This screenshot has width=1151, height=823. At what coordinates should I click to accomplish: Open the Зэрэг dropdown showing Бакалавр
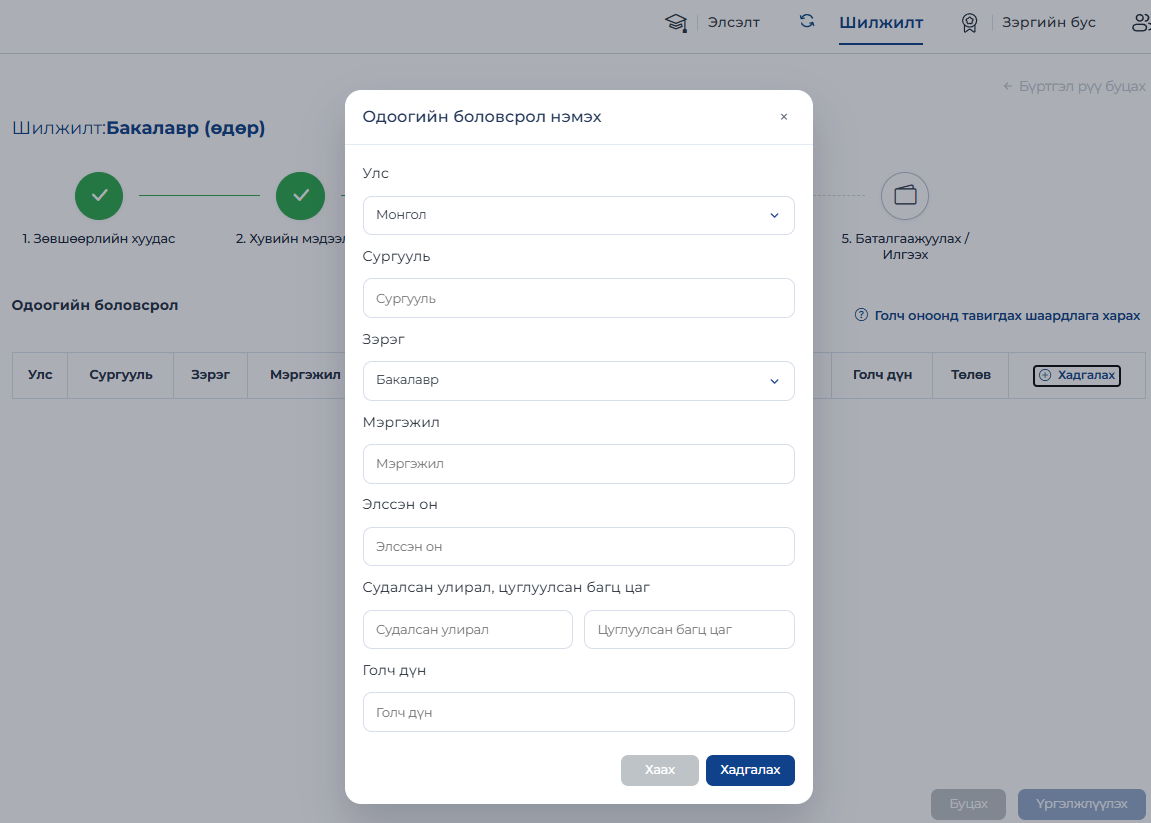click(578, 380)
